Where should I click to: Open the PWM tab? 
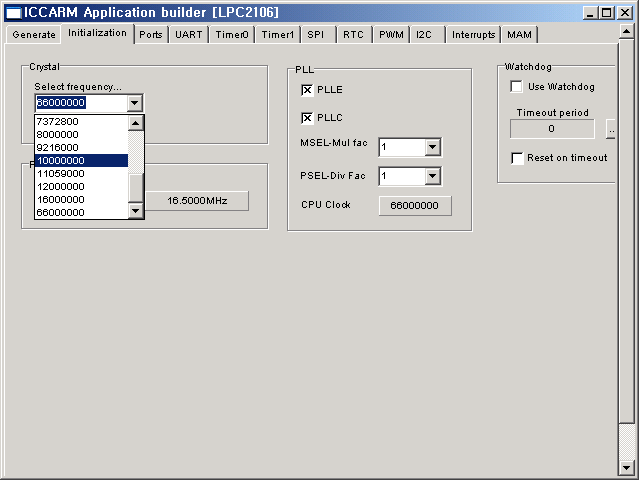coord(391,35)
